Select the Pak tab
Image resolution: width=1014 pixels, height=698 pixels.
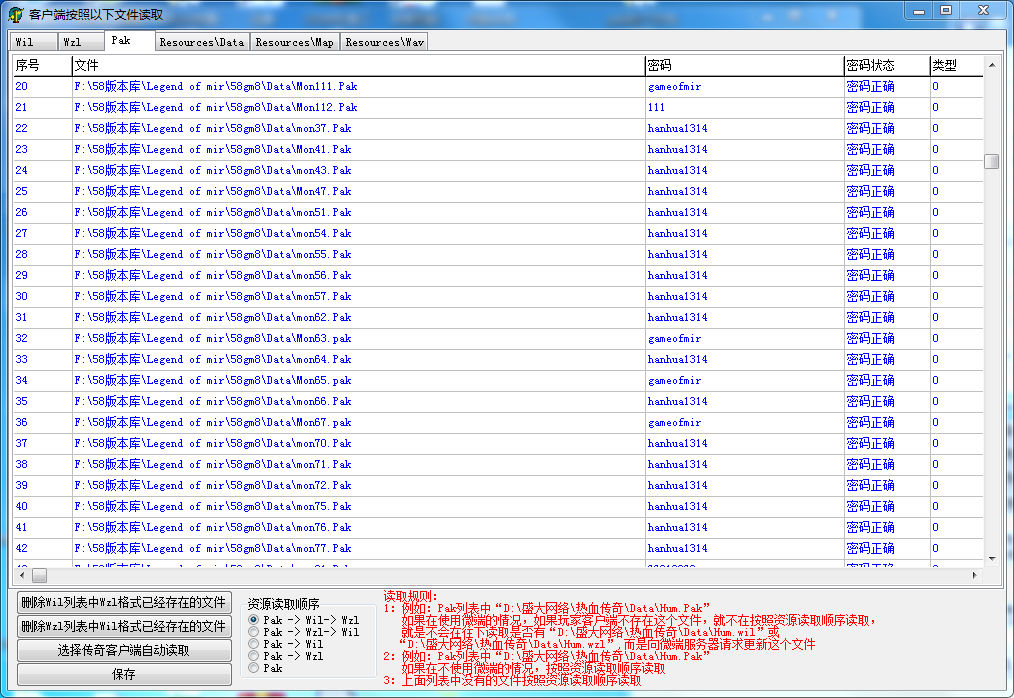(129, 40)
